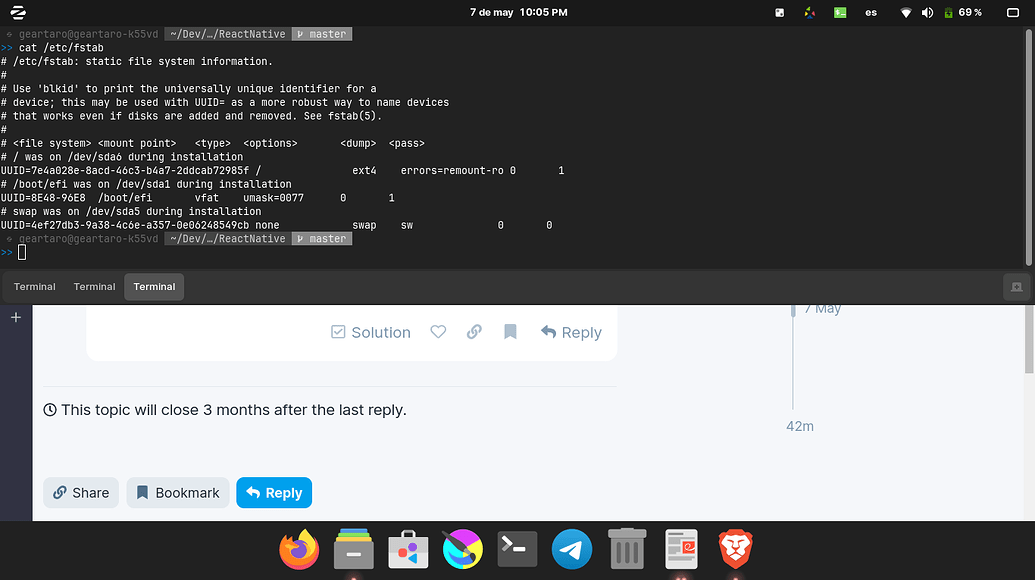Click the Wi-Fi status icon
This screenshot has width=1035, height=580.
906,13
